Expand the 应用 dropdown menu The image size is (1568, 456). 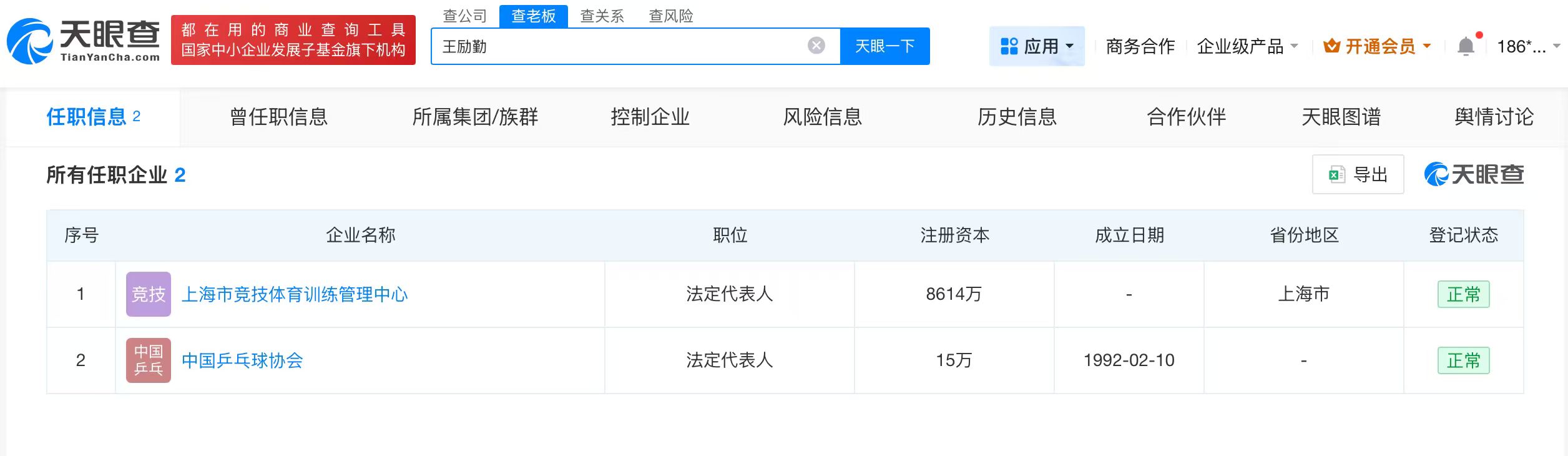point(1070,46)
